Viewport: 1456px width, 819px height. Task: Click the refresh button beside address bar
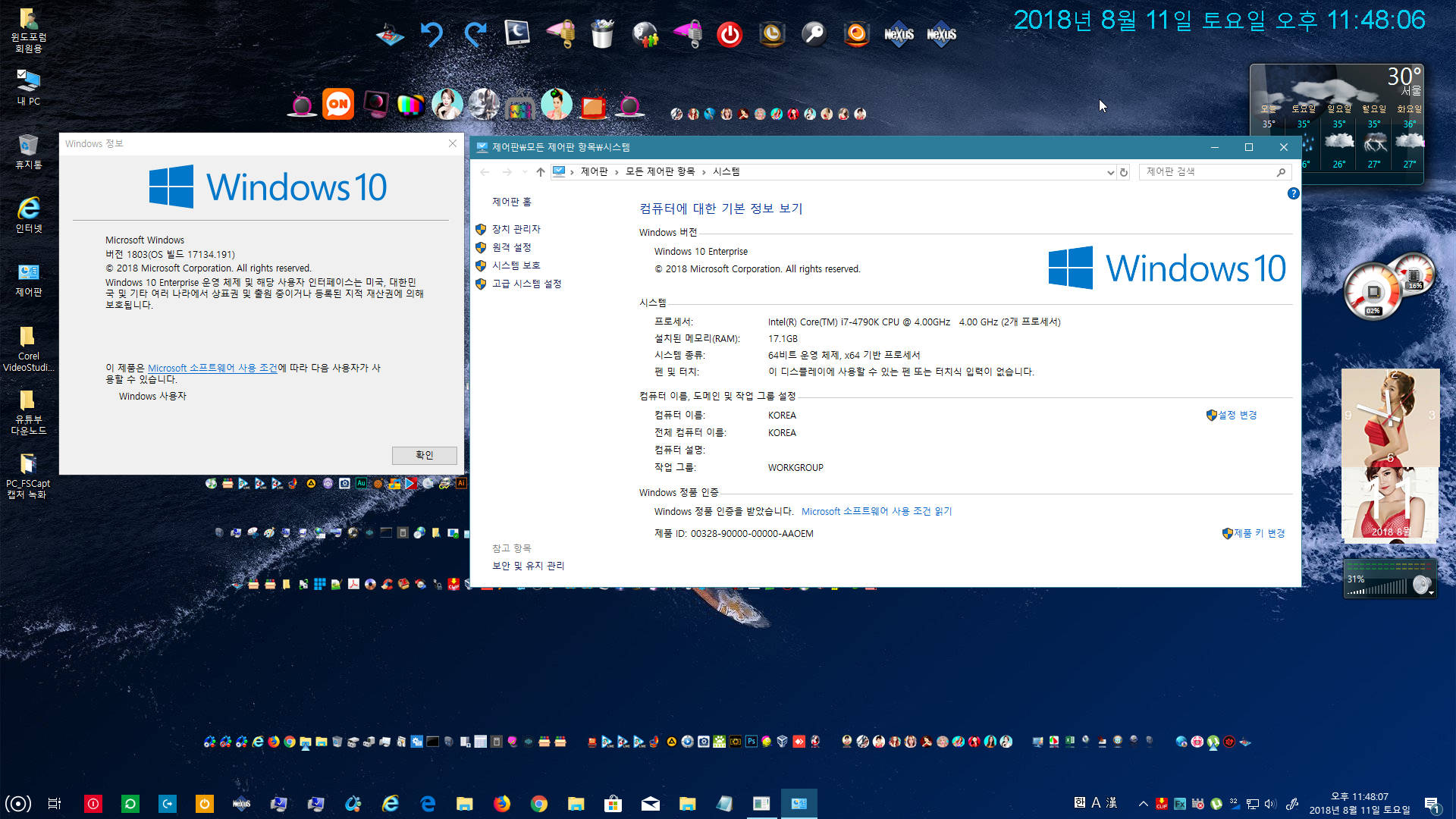[x=1124, y=172]
